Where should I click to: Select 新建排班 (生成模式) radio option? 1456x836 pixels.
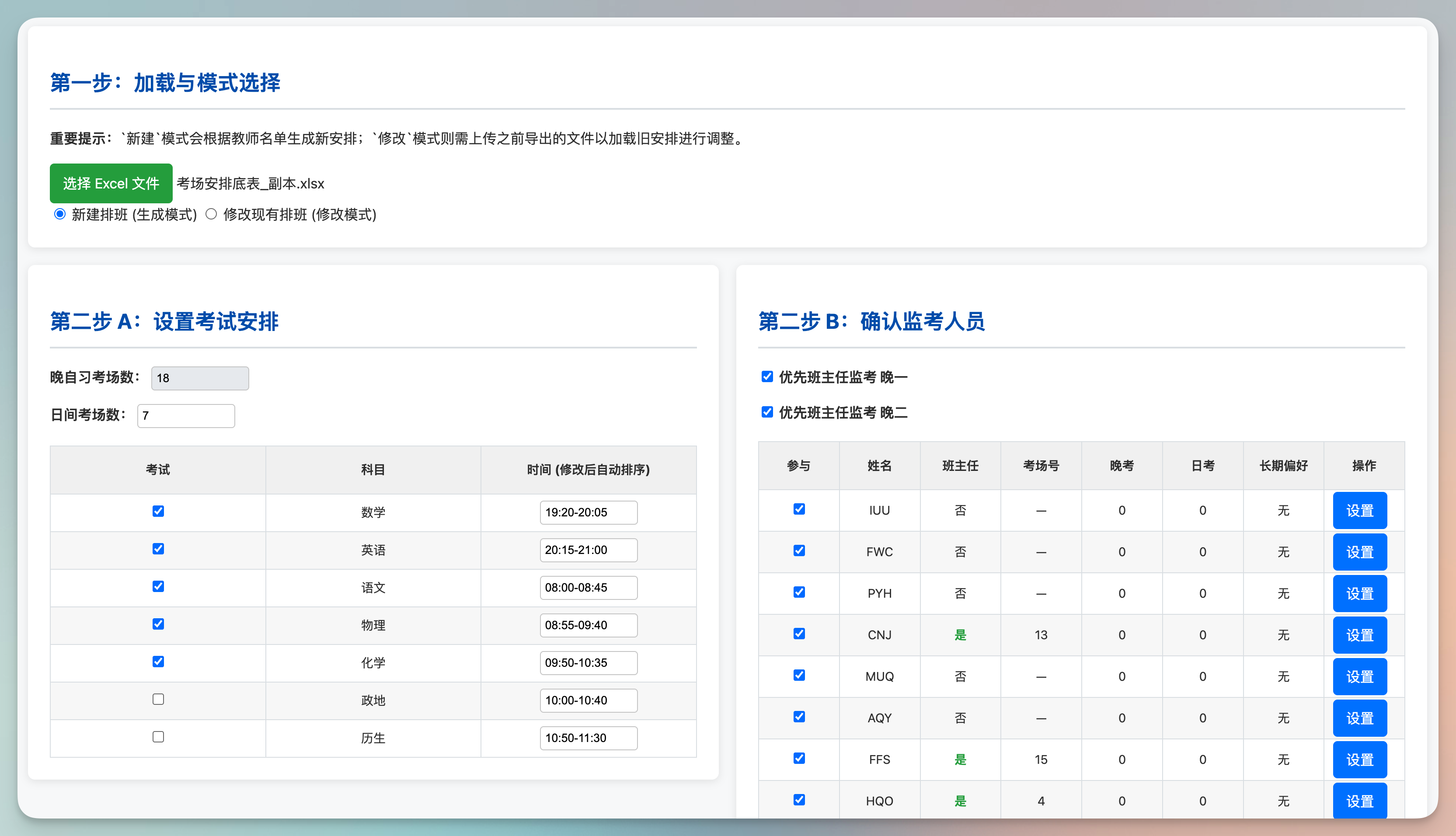pyautogui.click(x=60, y=214)
